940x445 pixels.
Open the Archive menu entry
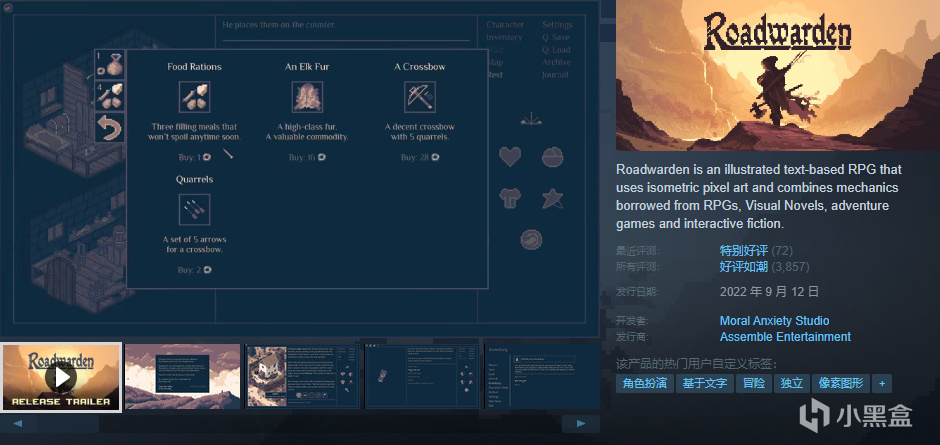[x=556, y=62]
